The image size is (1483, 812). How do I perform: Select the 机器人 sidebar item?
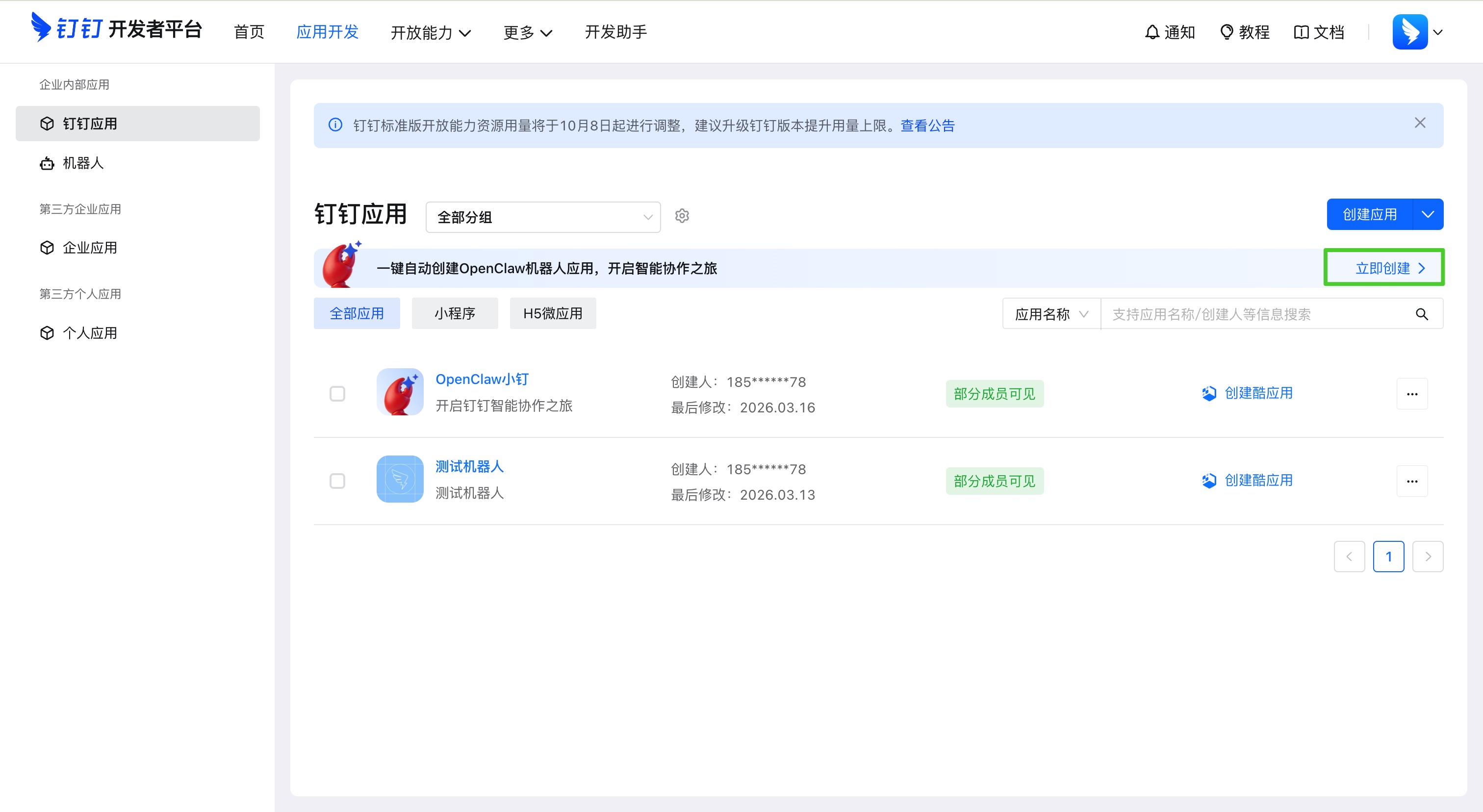pos(82,163)
